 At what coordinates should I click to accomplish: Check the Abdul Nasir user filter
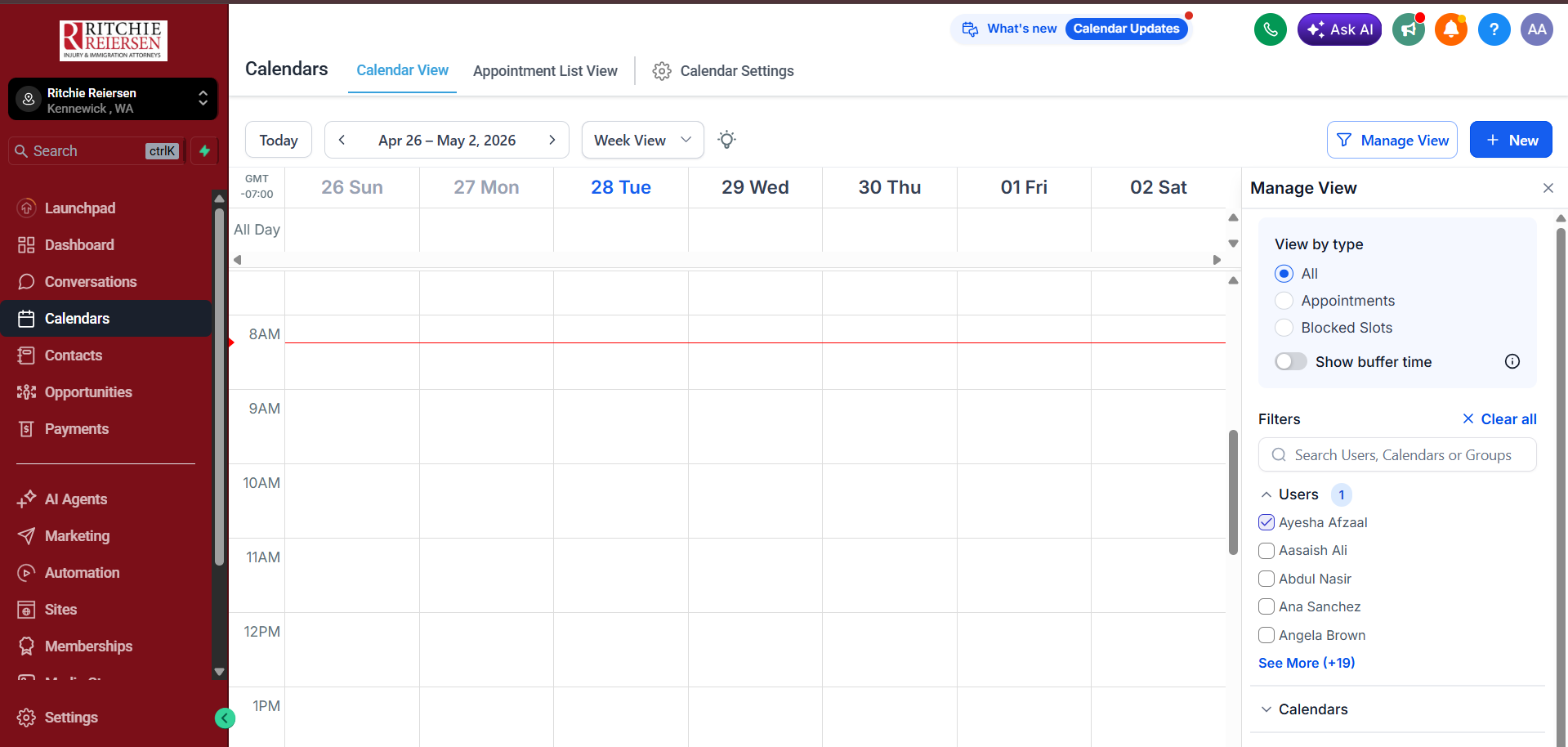(1266, 579)
